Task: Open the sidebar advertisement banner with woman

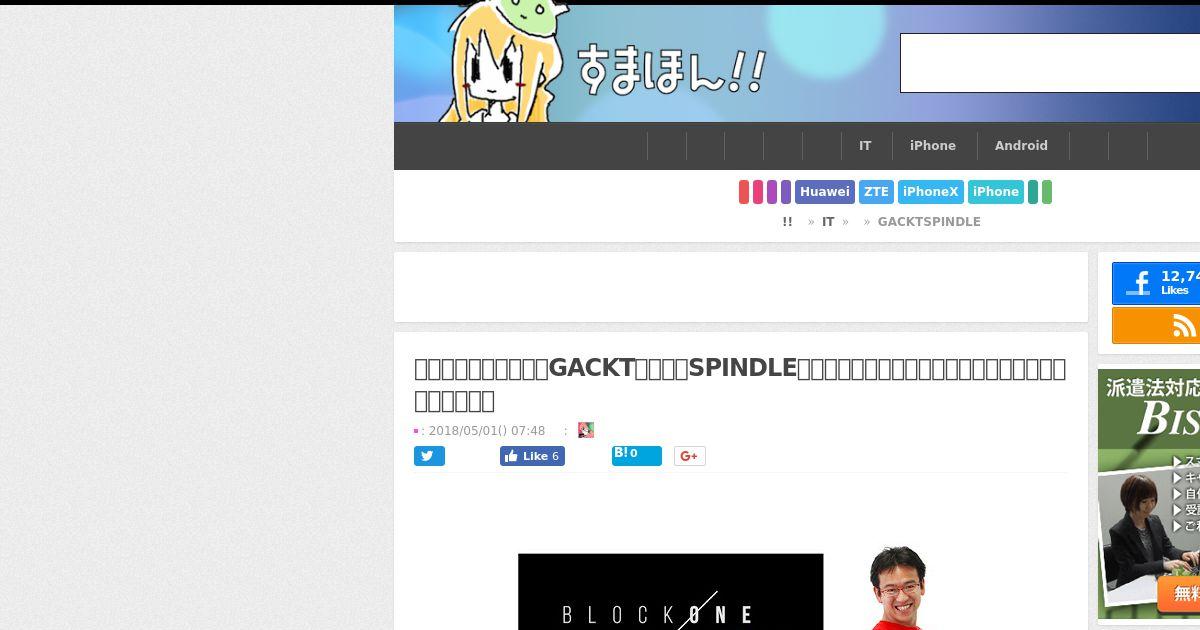Action: (1149, 494)
